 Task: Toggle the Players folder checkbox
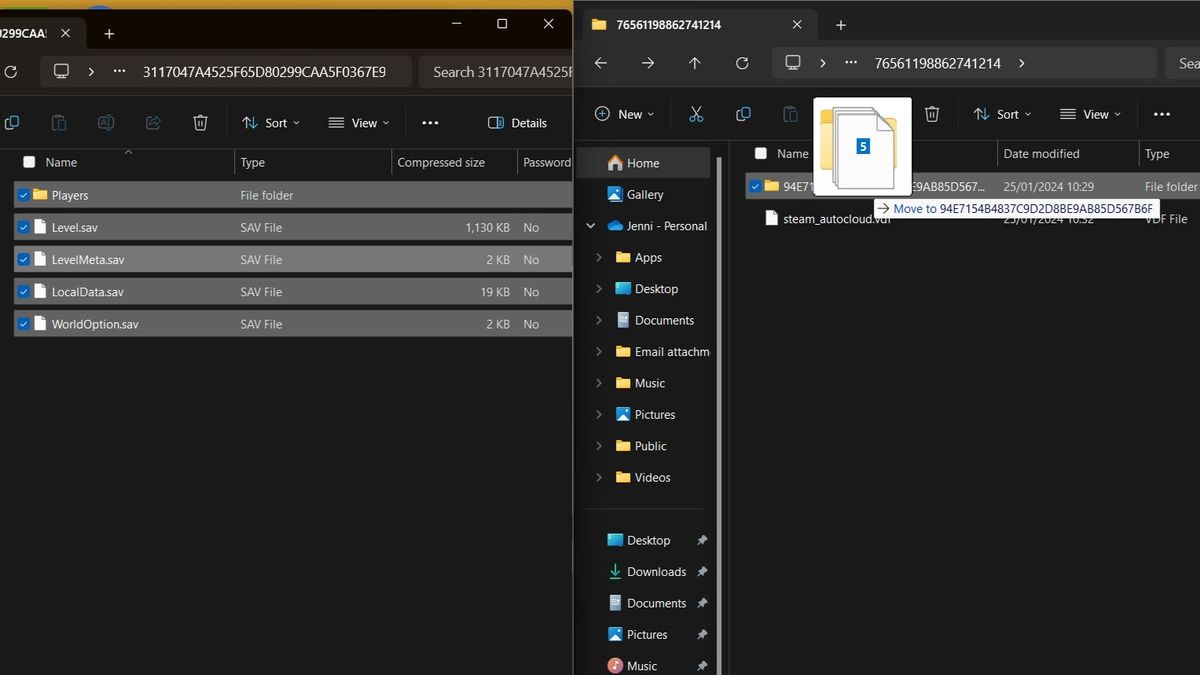click(x=23, y=195)
